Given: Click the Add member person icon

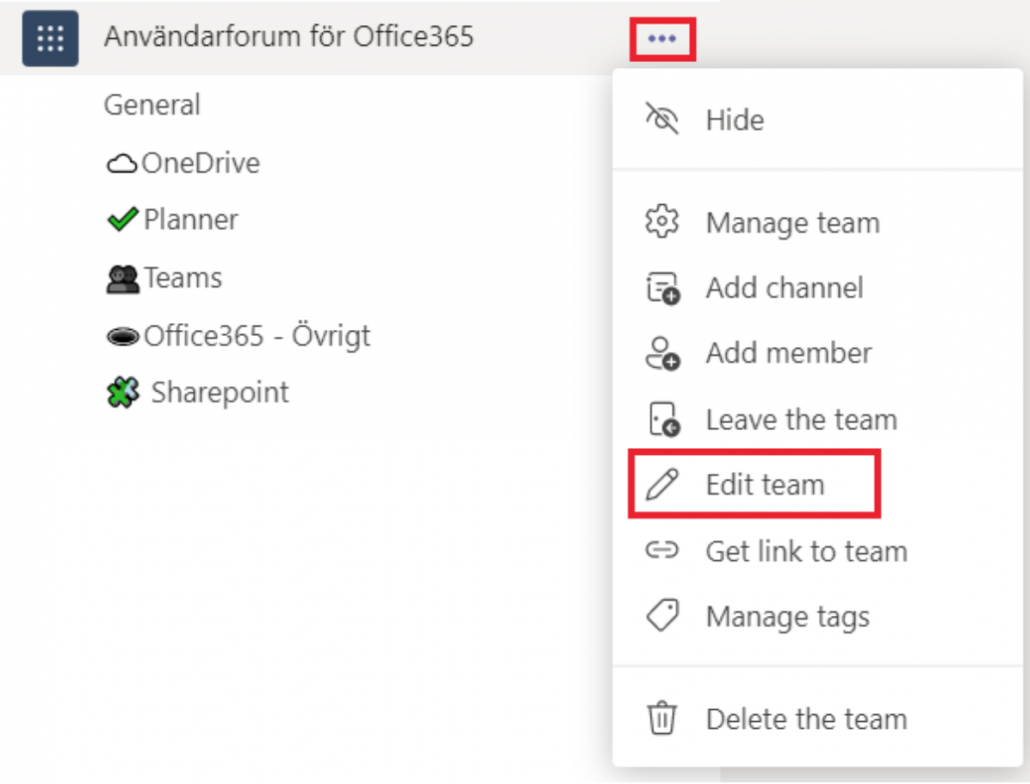Looking at the screenshot, I should [x=662, y=353].
